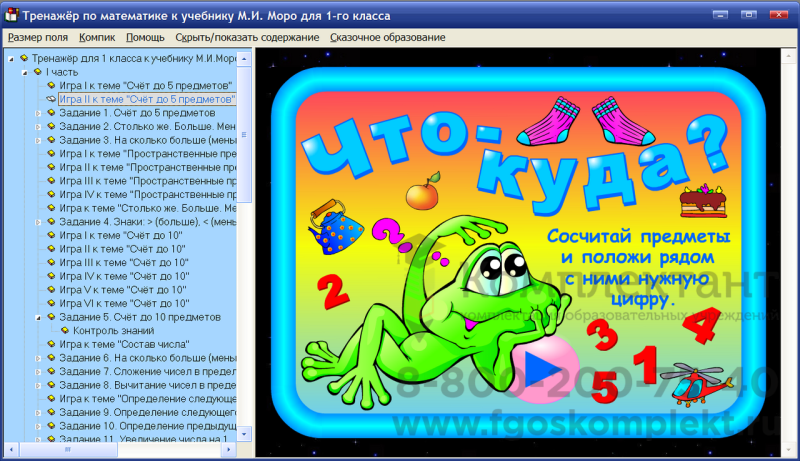Image resolution: width=800 pixels, height=461 pixels.
Task: Open the "Контроль знаний" item
Action: (113, 330)
